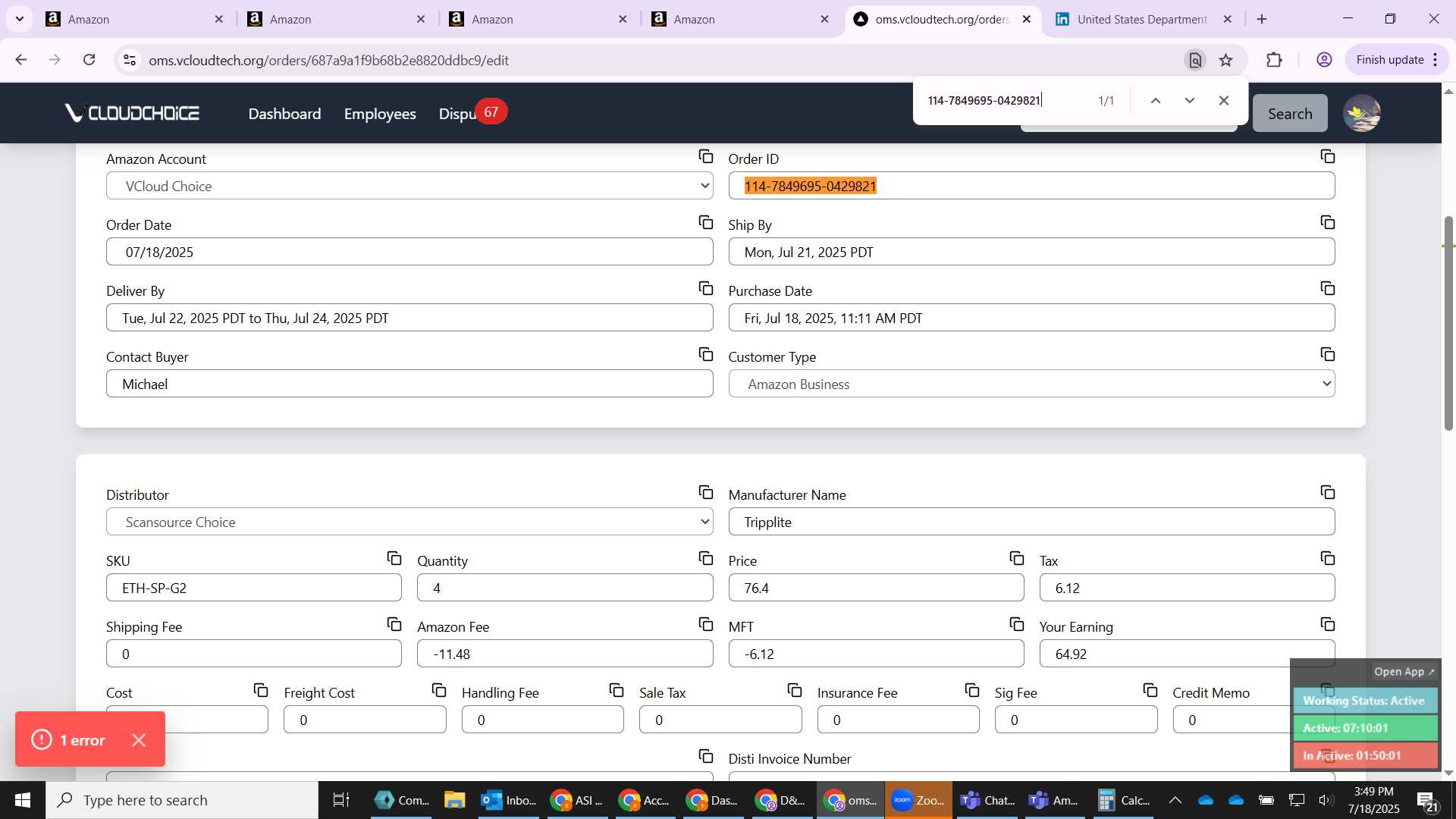Copy the Insurance Fee value
The height and width of the screenshot is (819, 1456).
[x=971, y=690]
